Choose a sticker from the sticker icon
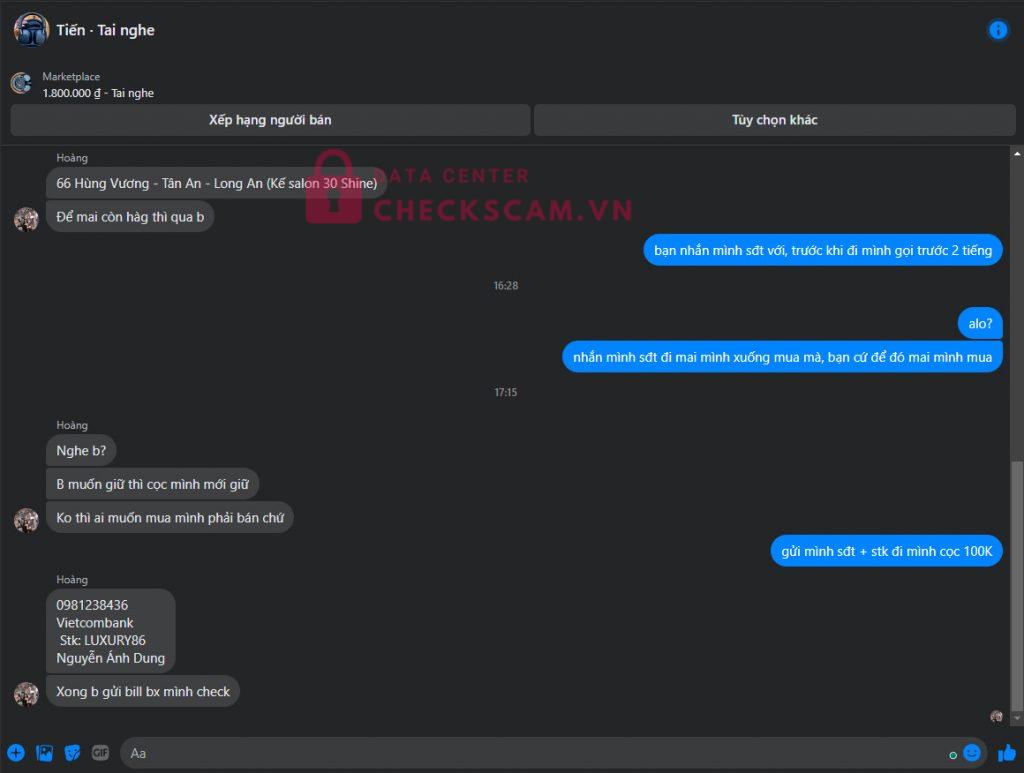The height and width of the screenshot is (773, 1024). (x=72, y=753)
